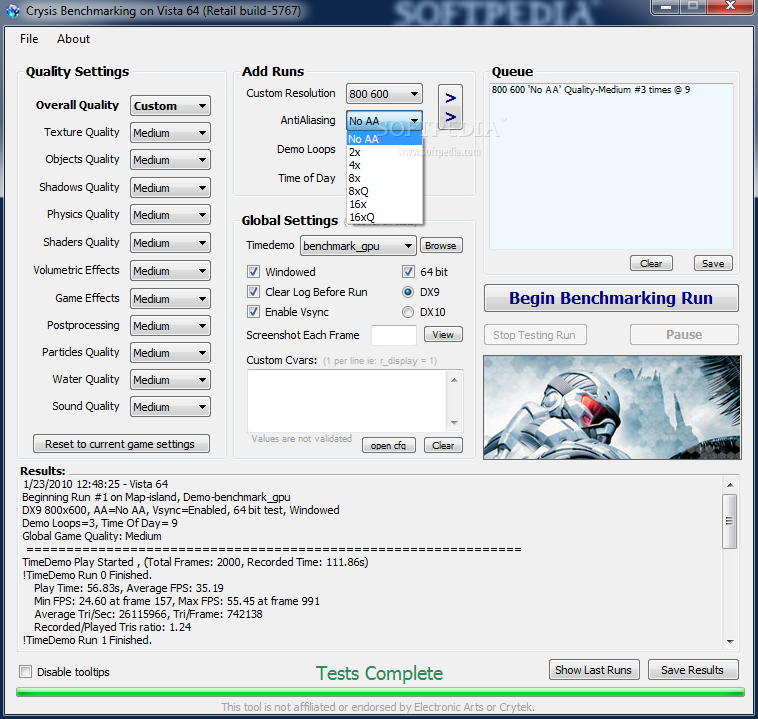
Task: Disable the Enable Vsync checkbox
Action: 253,312
